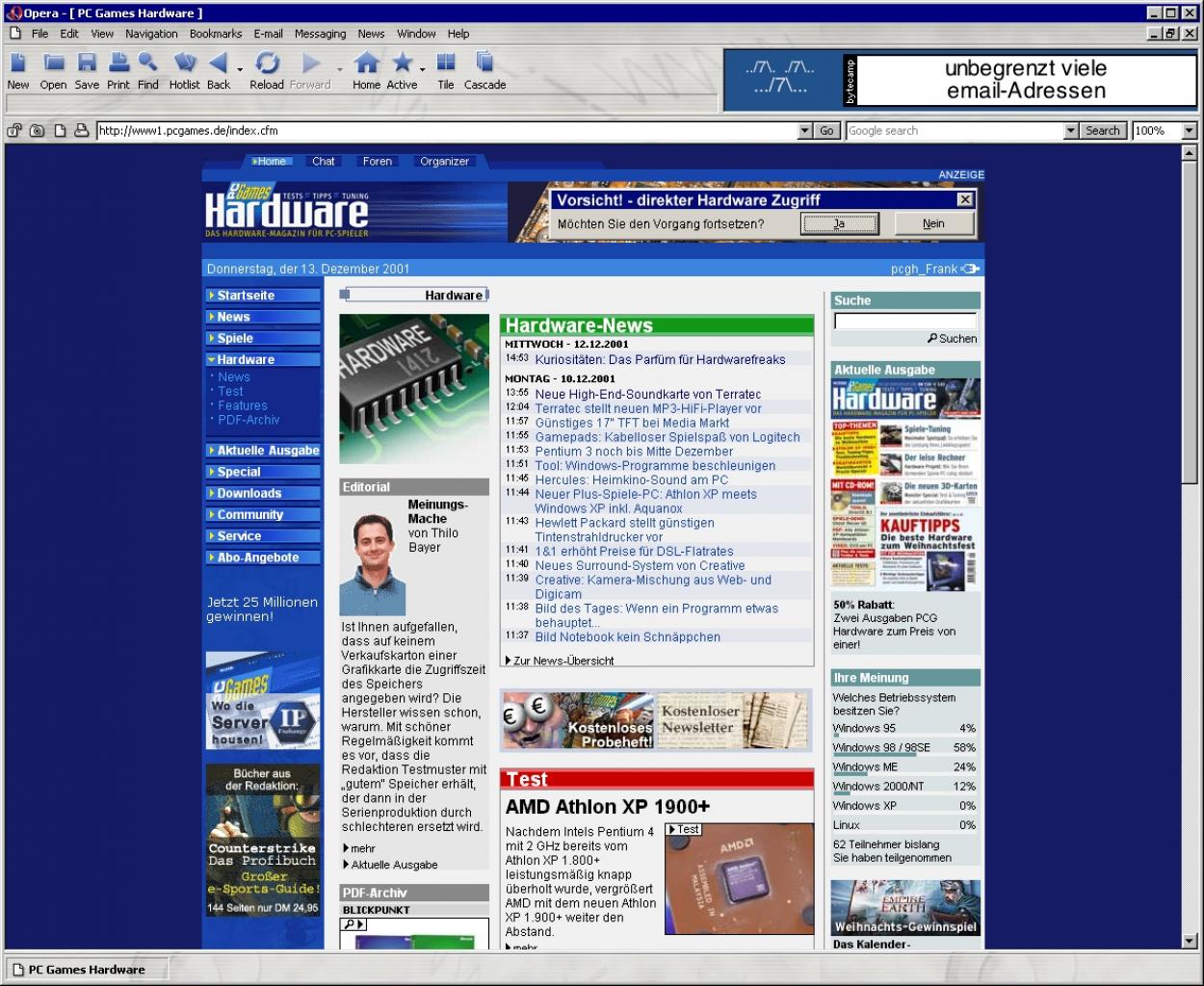
Task: Open the zoom 100% dropdown
Action: (x=1190, y=131)
